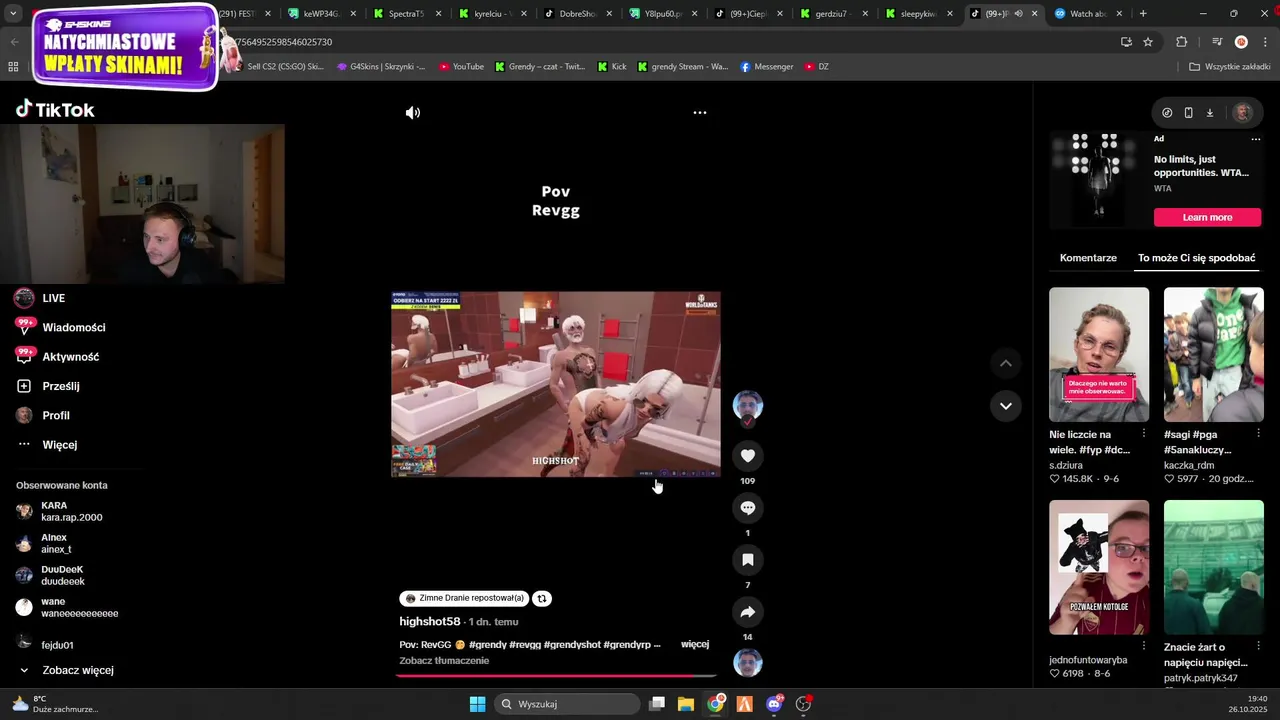1280x720 pixels.
Task: Open TikTok home via logo
Action: point(55,109)
